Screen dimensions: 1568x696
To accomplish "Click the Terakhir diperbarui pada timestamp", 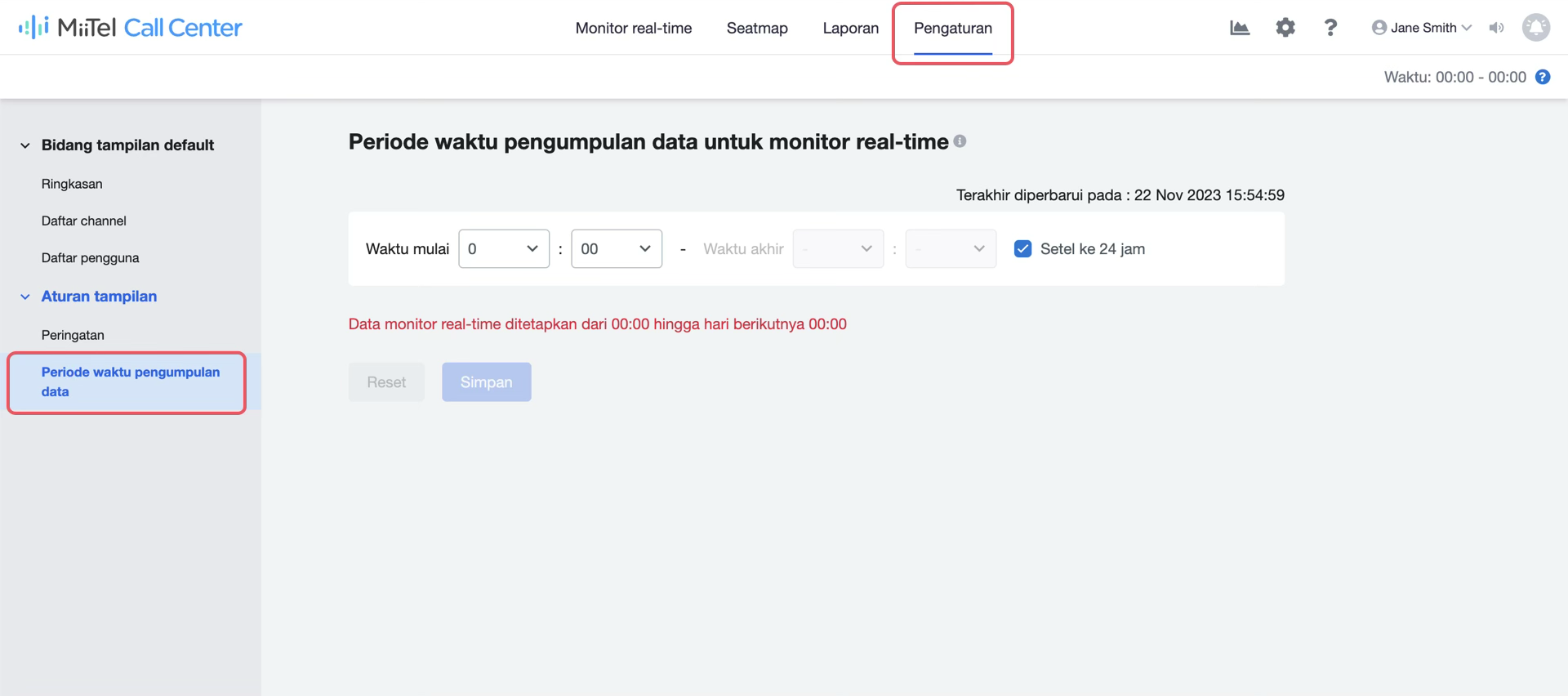I will [x=1120, y=195].
